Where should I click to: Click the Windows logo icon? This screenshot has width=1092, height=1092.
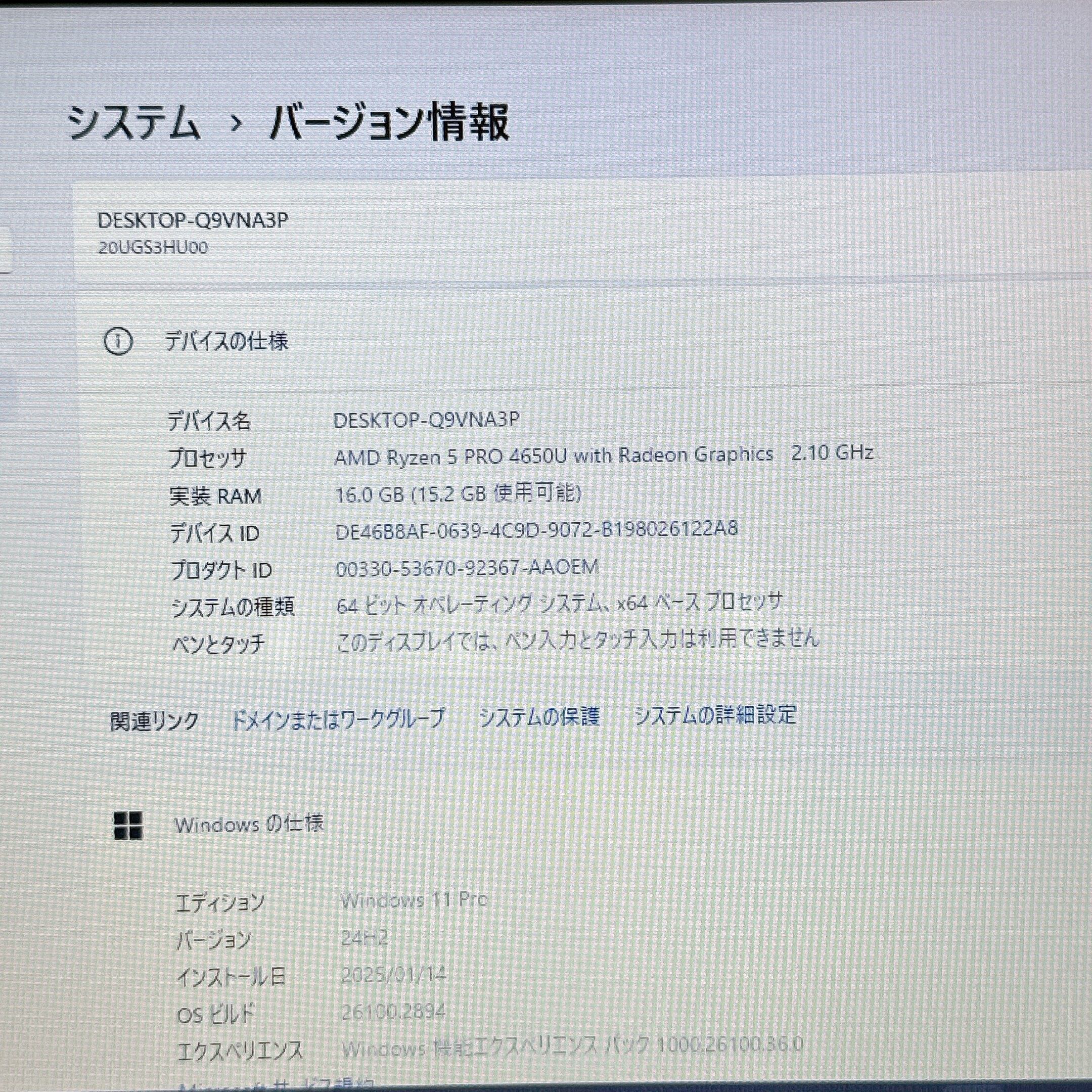pos(128,826)
